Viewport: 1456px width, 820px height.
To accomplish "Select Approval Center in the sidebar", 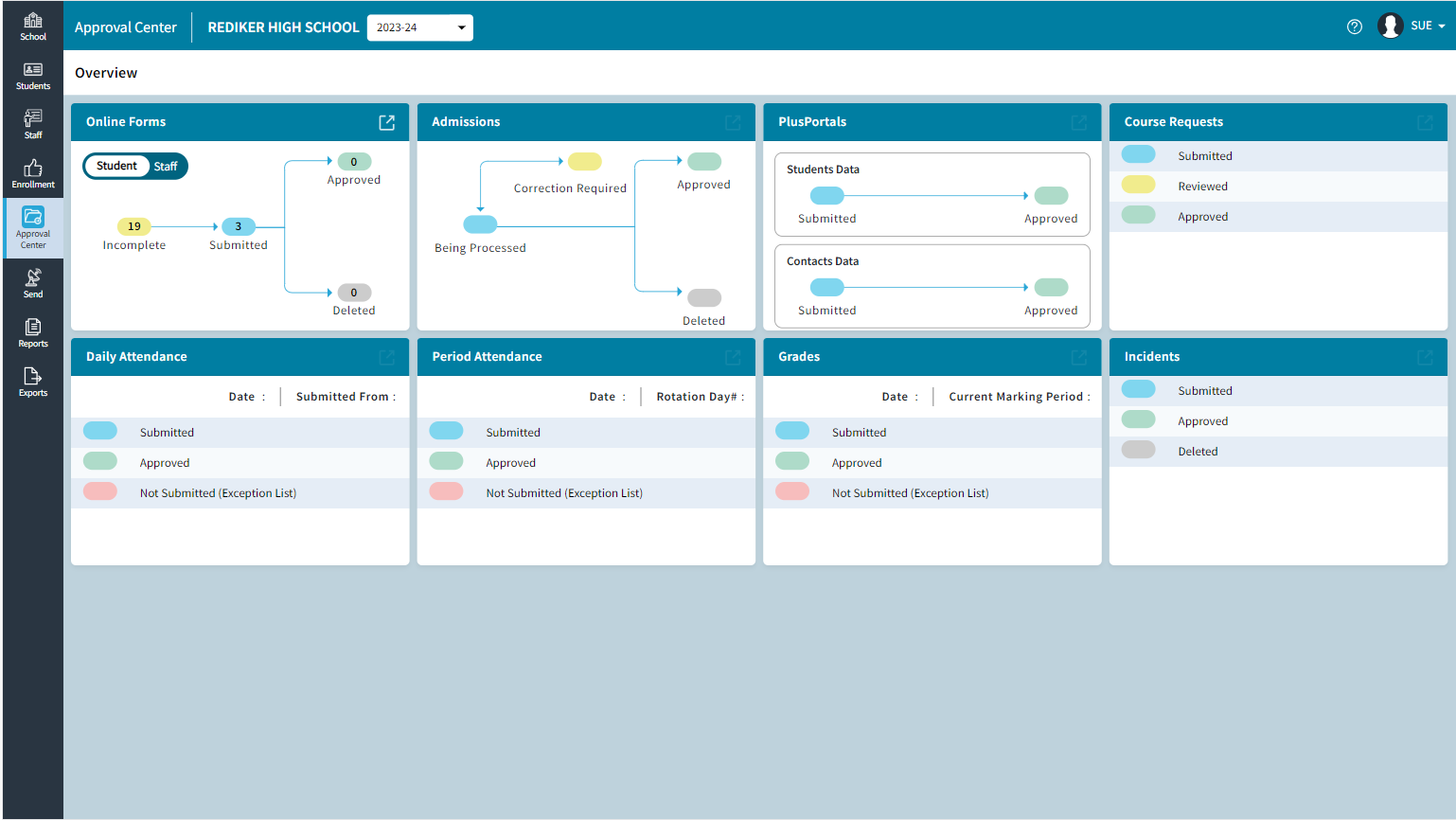I will pos(33,227).
